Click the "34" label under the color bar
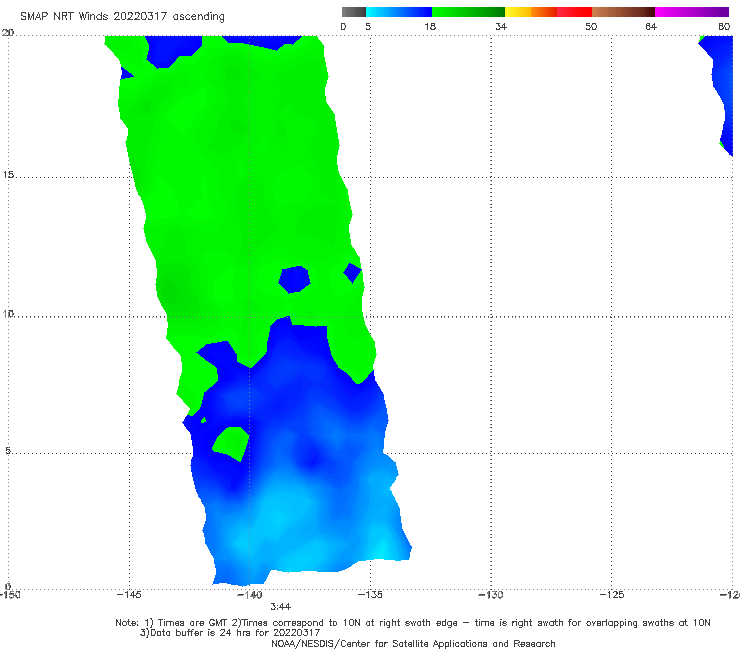740x650 pixels. point(501,26)
